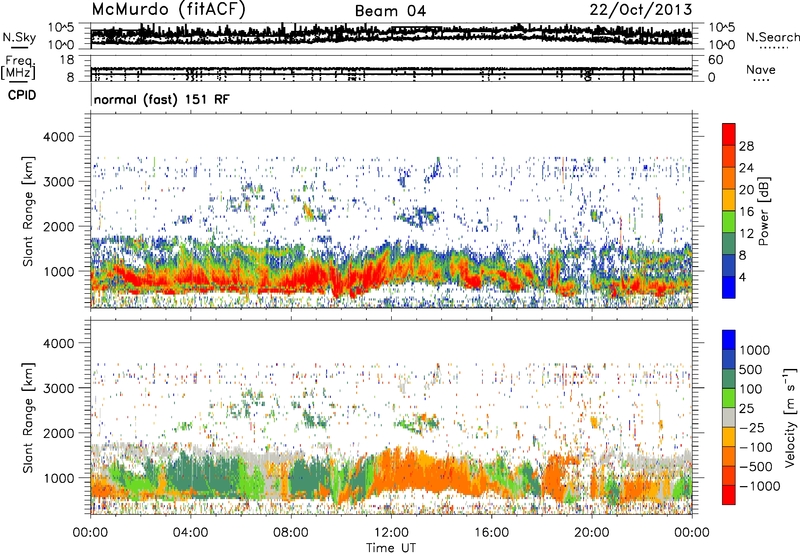
Task: Click the '20:00' time tick label
Action: tap(591, 533)
